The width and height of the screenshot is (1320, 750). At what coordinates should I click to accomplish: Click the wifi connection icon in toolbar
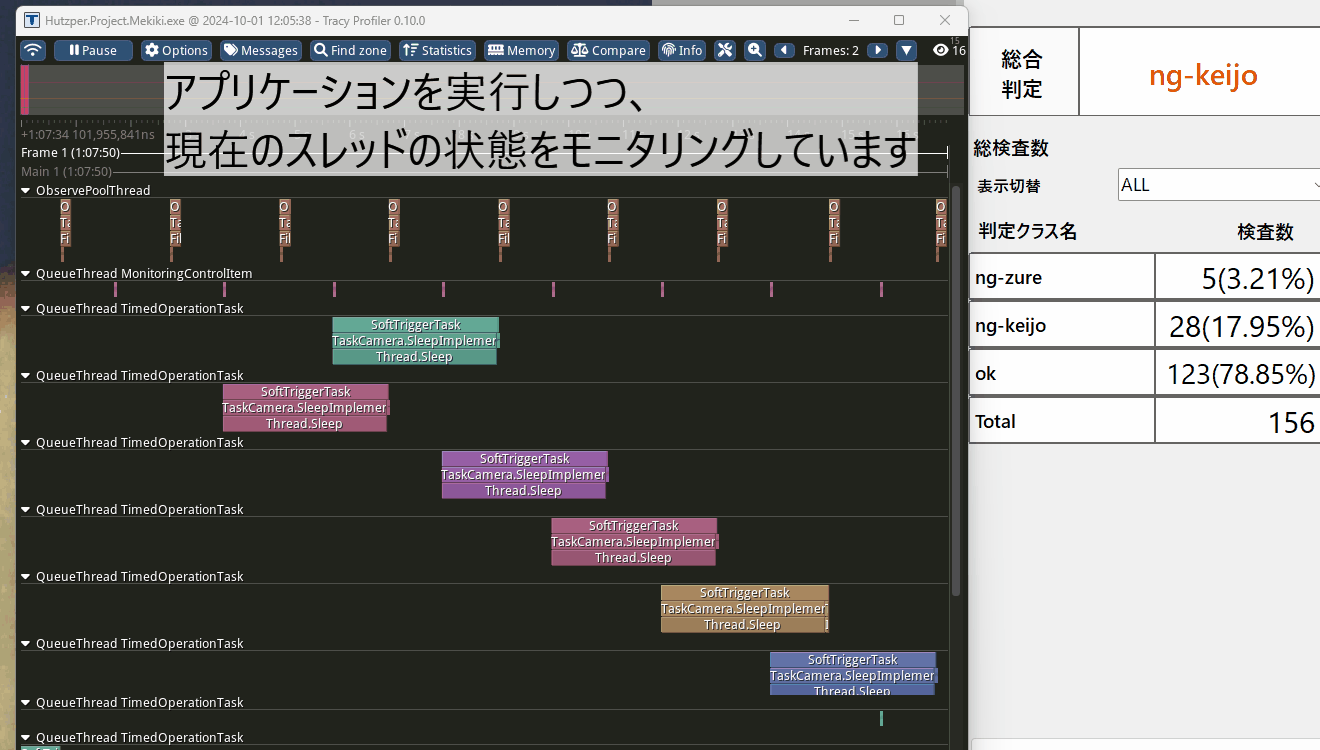(33, 50)
